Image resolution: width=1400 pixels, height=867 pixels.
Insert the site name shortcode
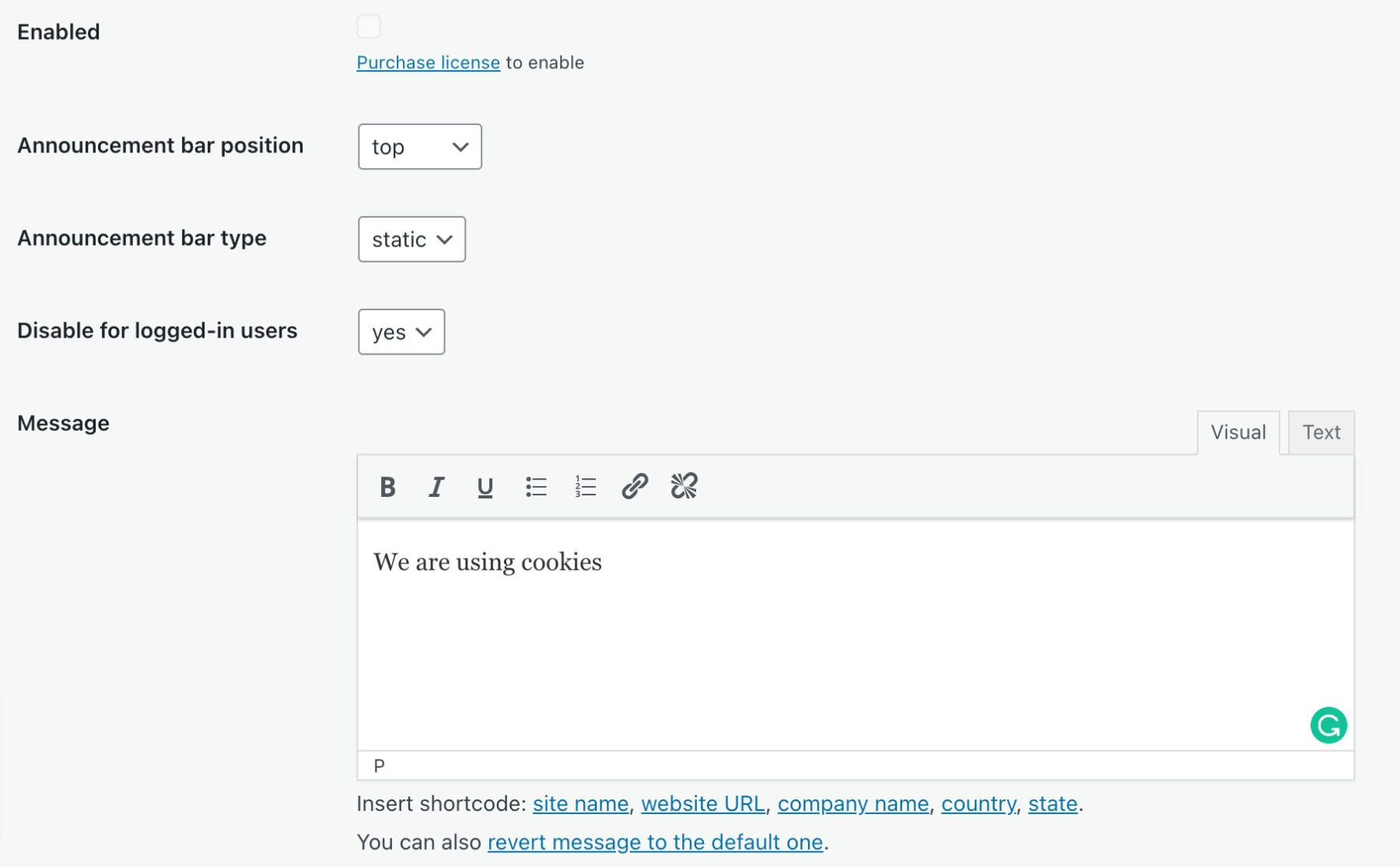point(579,804)
